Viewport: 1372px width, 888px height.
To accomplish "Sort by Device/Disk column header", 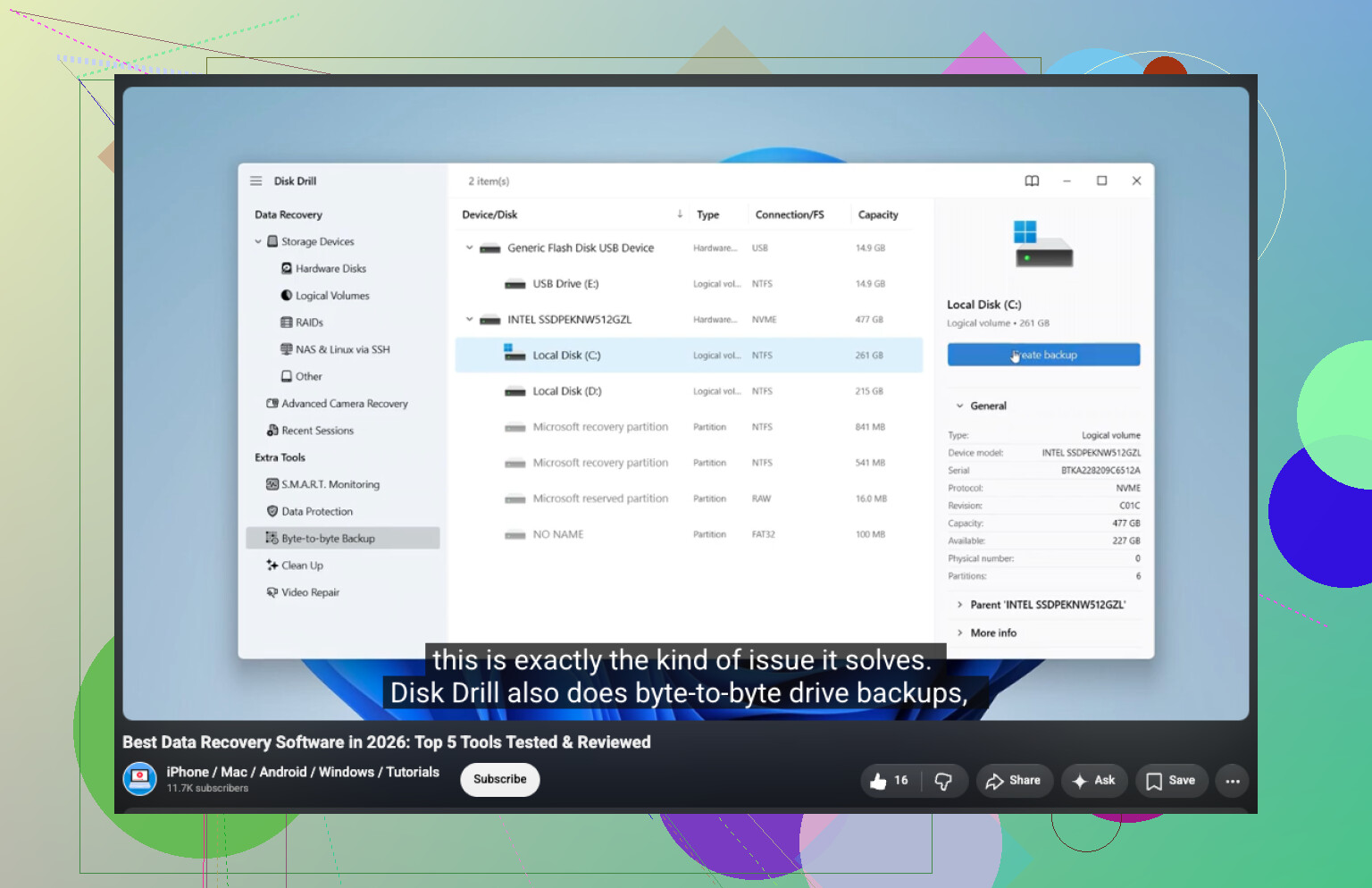I will [489, 214].
